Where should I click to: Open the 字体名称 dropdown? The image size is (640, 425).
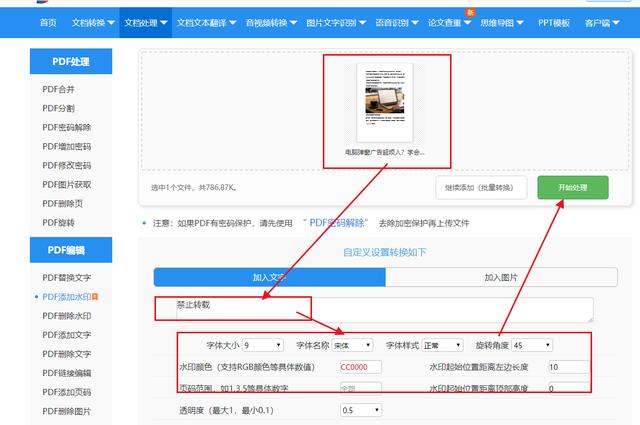352,345
